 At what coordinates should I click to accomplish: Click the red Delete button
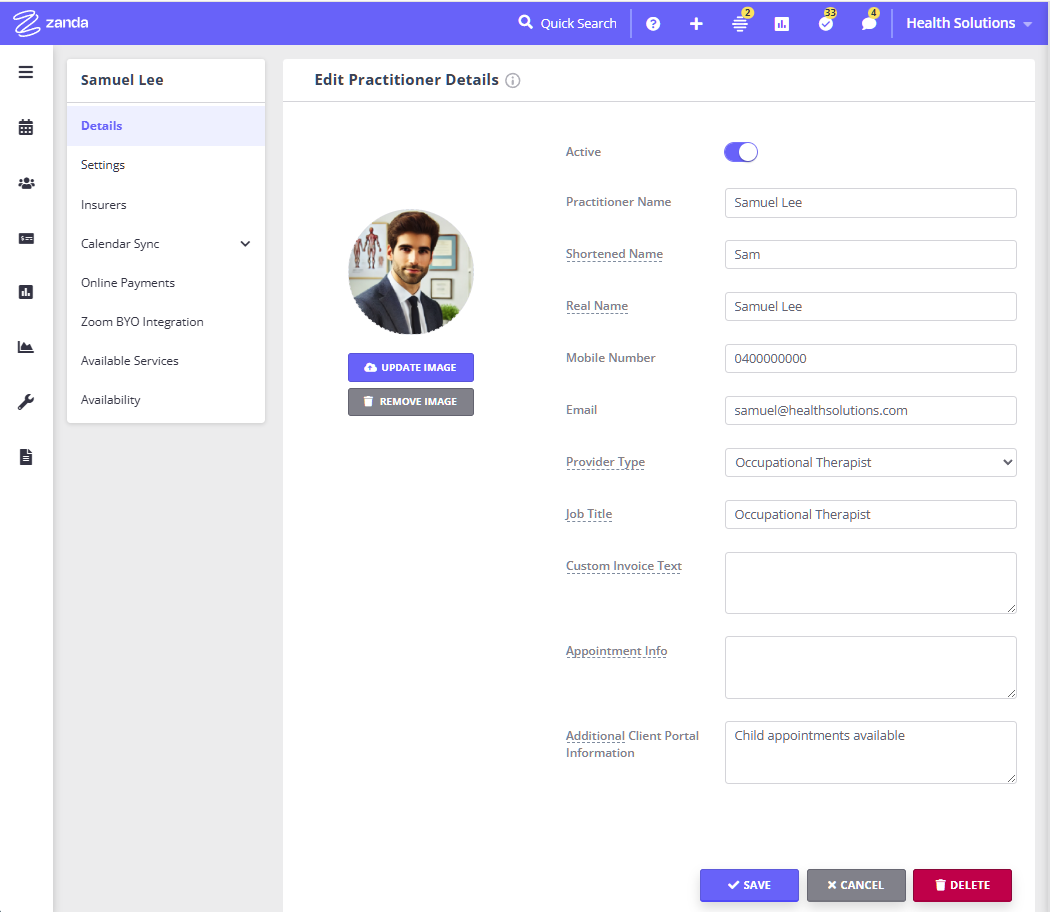pyautogui.click(x=962, y=885)
